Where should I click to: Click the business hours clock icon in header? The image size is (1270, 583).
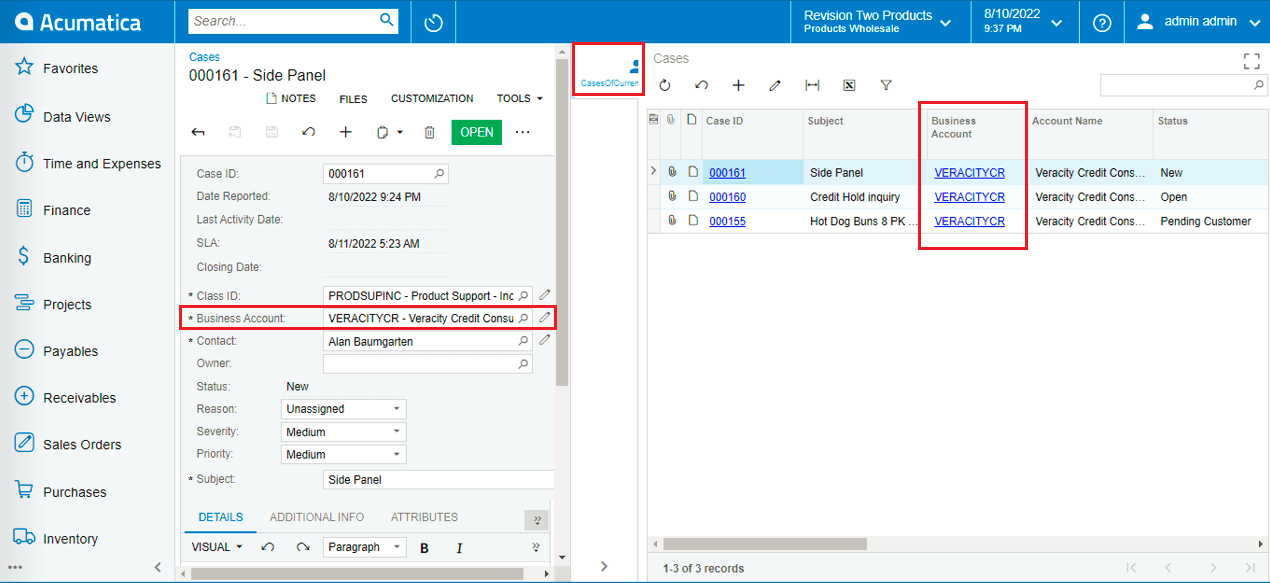click(432, 21)
